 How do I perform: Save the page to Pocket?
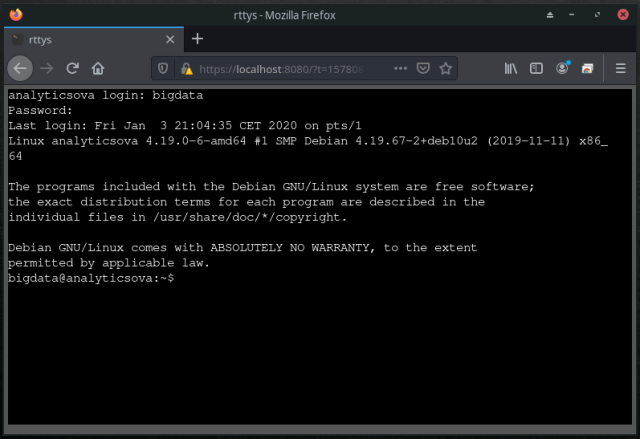[x=423, y=68]
